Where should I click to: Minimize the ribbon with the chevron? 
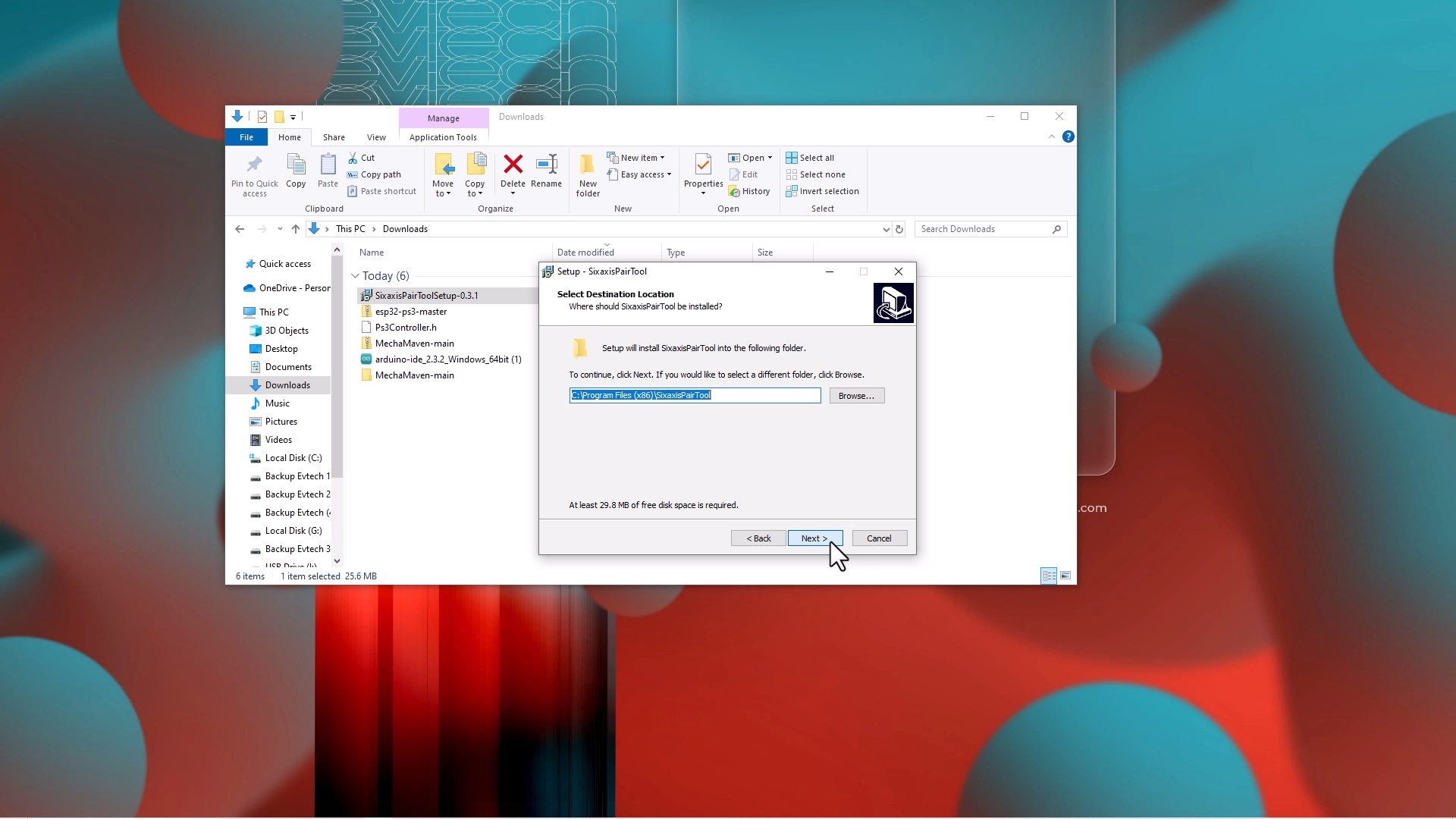tap(1051, 136)
